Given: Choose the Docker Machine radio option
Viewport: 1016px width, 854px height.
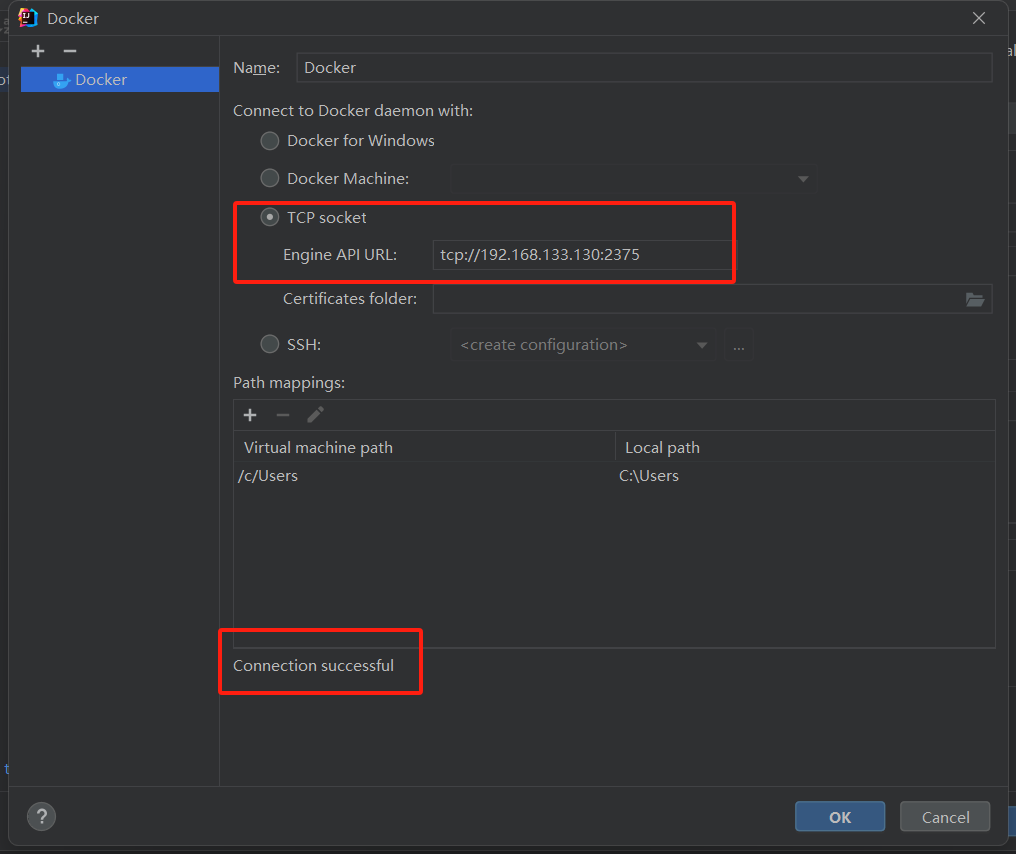Looking at the screenshot, I should (270, 179).
